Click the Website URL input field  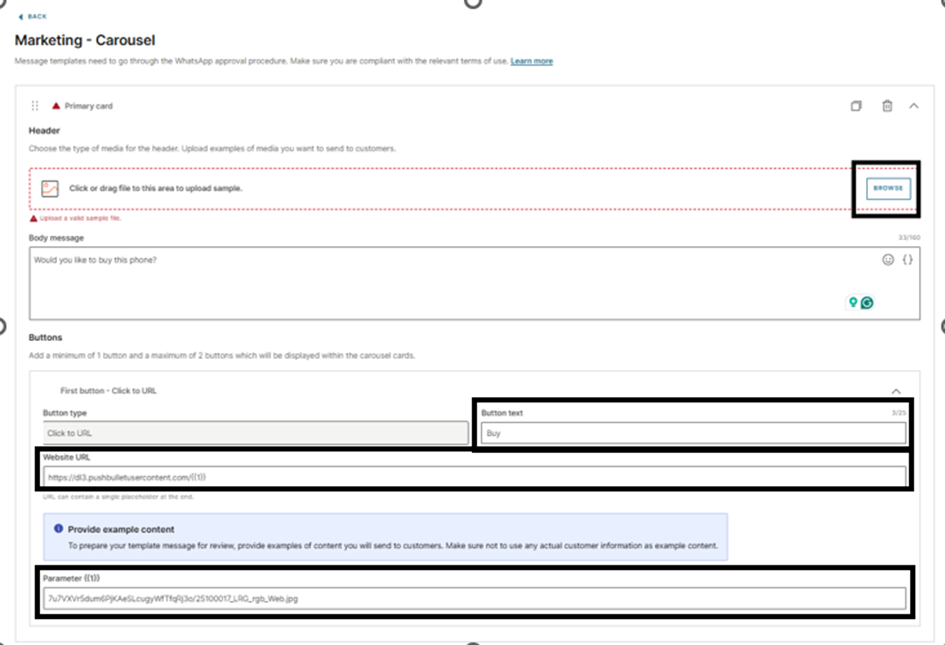tap(474, 477)
